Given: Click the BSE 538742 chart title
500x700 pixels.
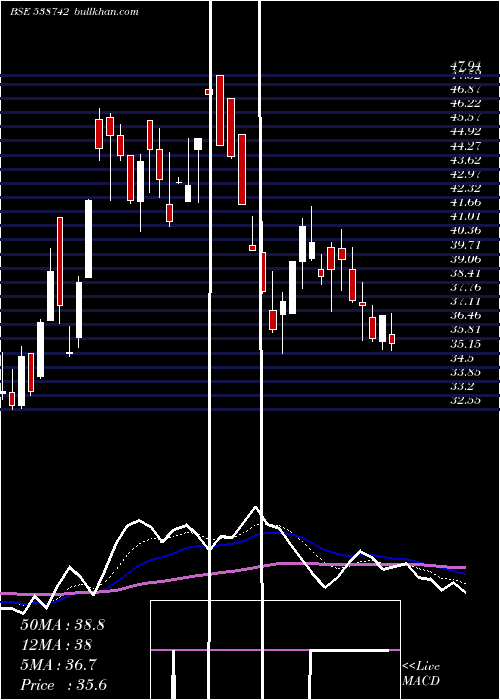Looking at the screenshot, I should coord(39,12).
